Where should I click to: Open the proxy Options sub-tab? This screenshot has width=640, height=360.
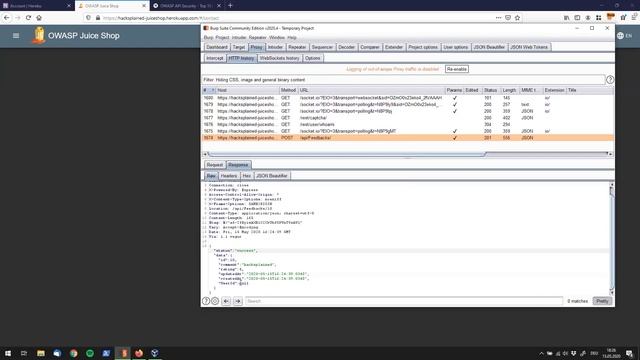click(313, 58)
